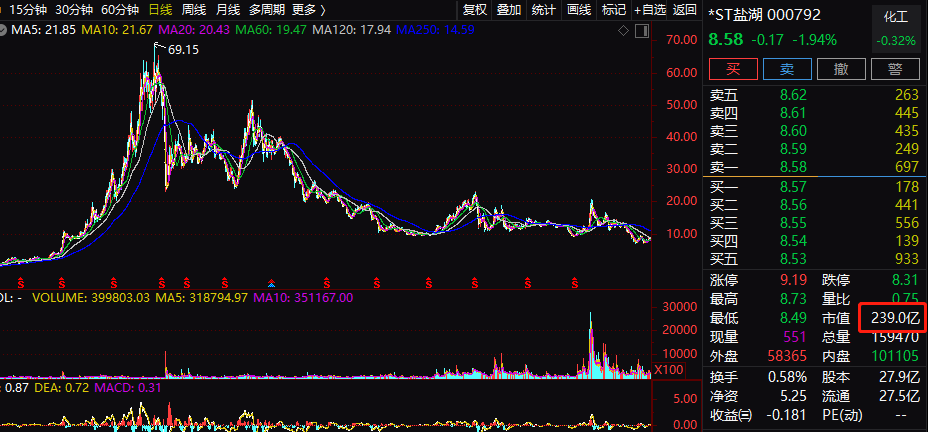The image size is (928, 432).
Task: Click the MACD: 0.31 indicator label
Action: coord(127,388)
